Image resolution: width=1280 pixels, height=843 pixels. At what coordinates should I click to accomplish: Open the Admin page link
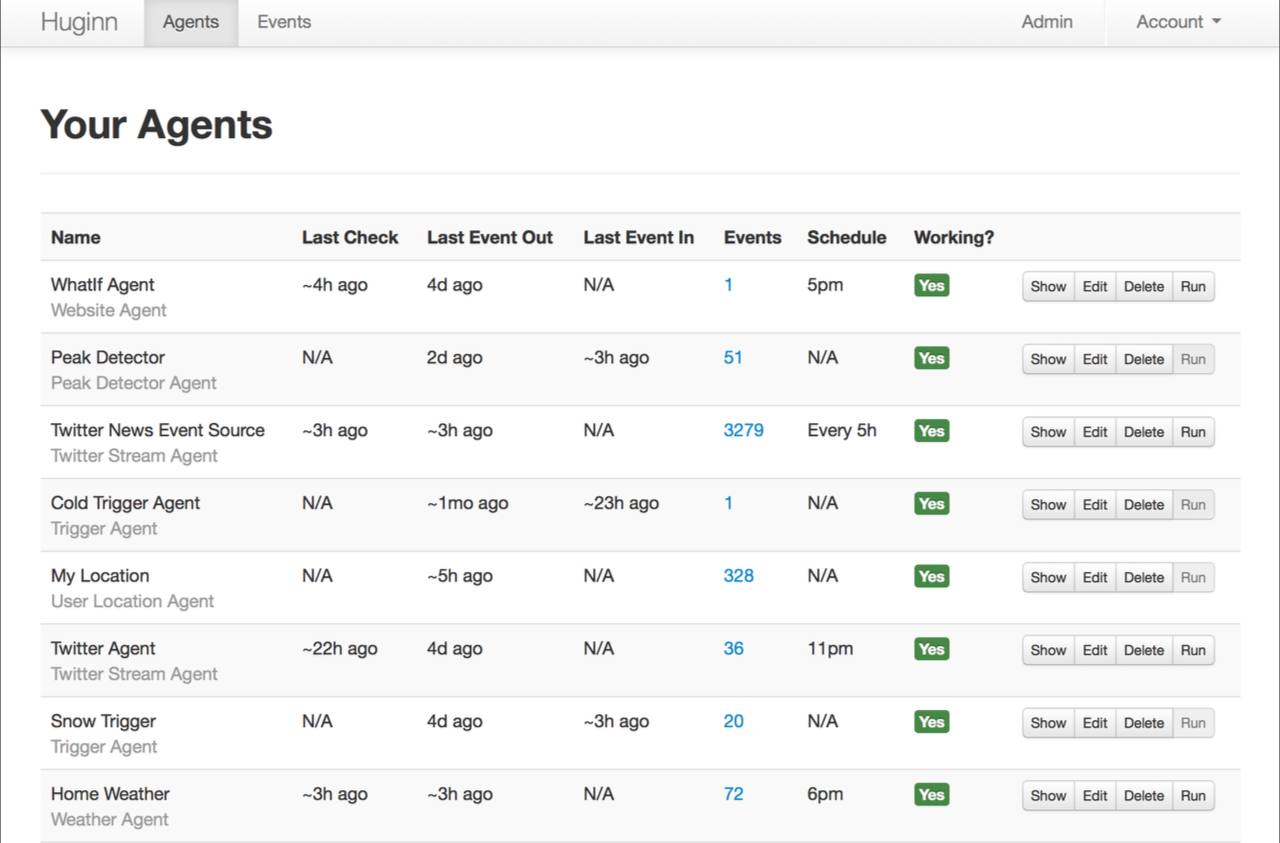(1047, 22)
